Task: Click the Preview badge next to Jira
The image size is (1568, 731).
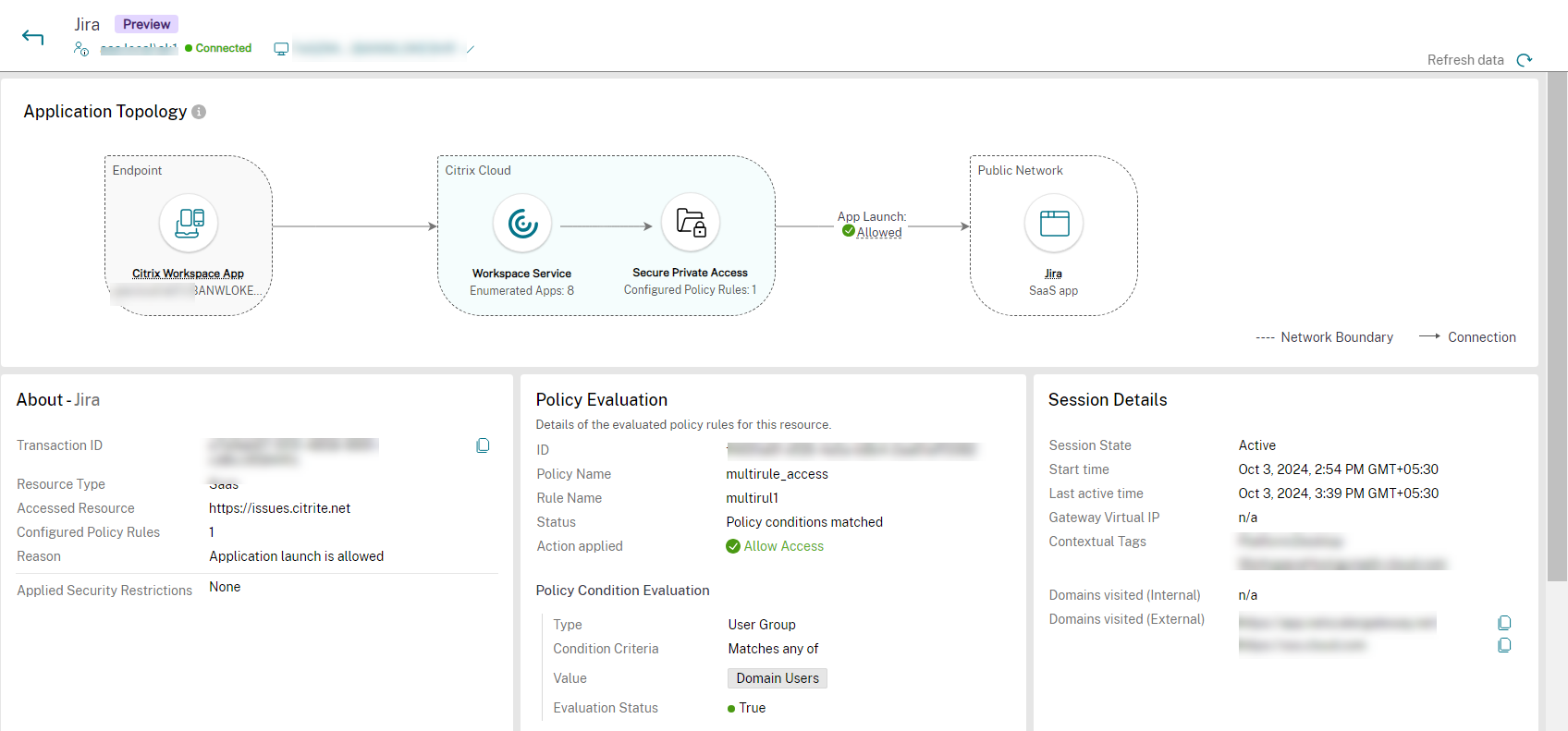Action: tap(146, 24)
